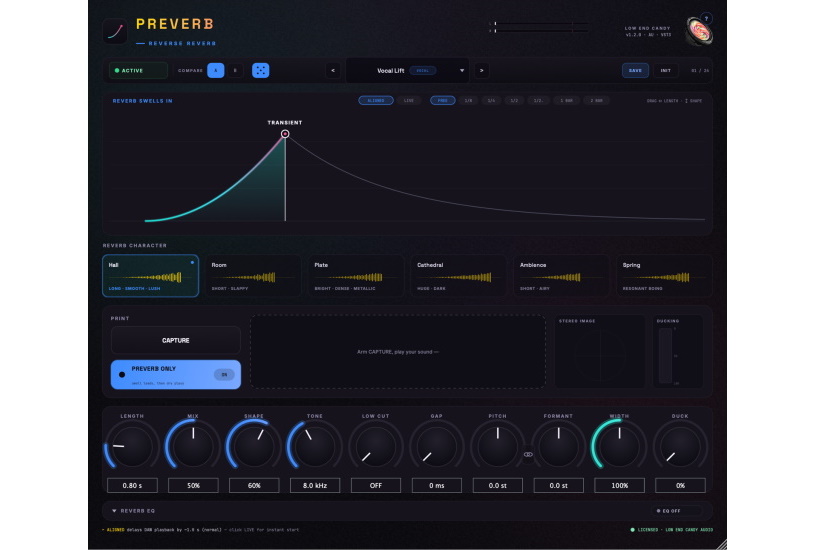This screenshot has height=550, width=820.
Task: Click the output level meter bars
Action: pyautogui.click(x=539, y=27)
